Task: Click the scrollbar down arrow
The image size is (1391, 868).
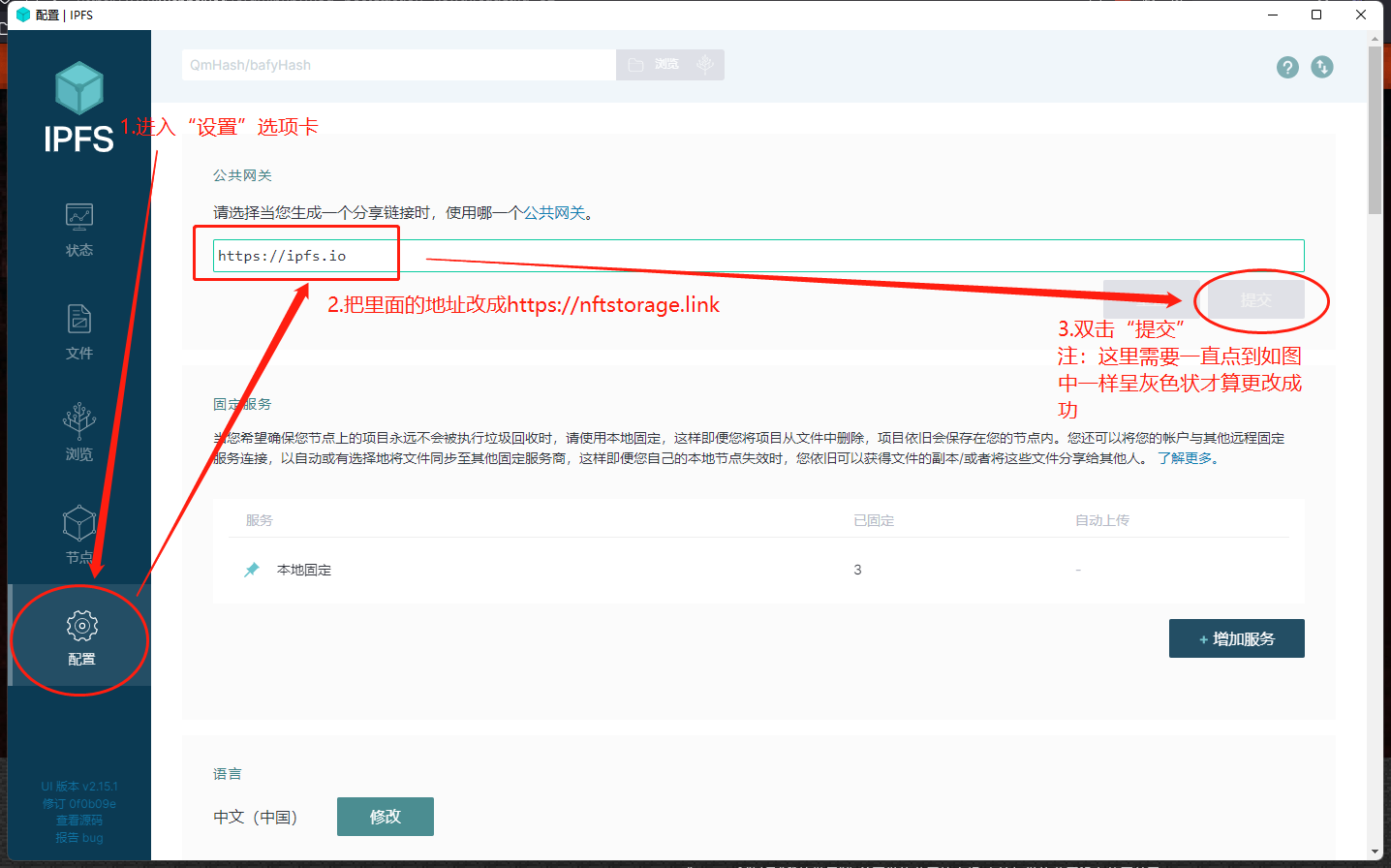Action: click(1375, 852)
